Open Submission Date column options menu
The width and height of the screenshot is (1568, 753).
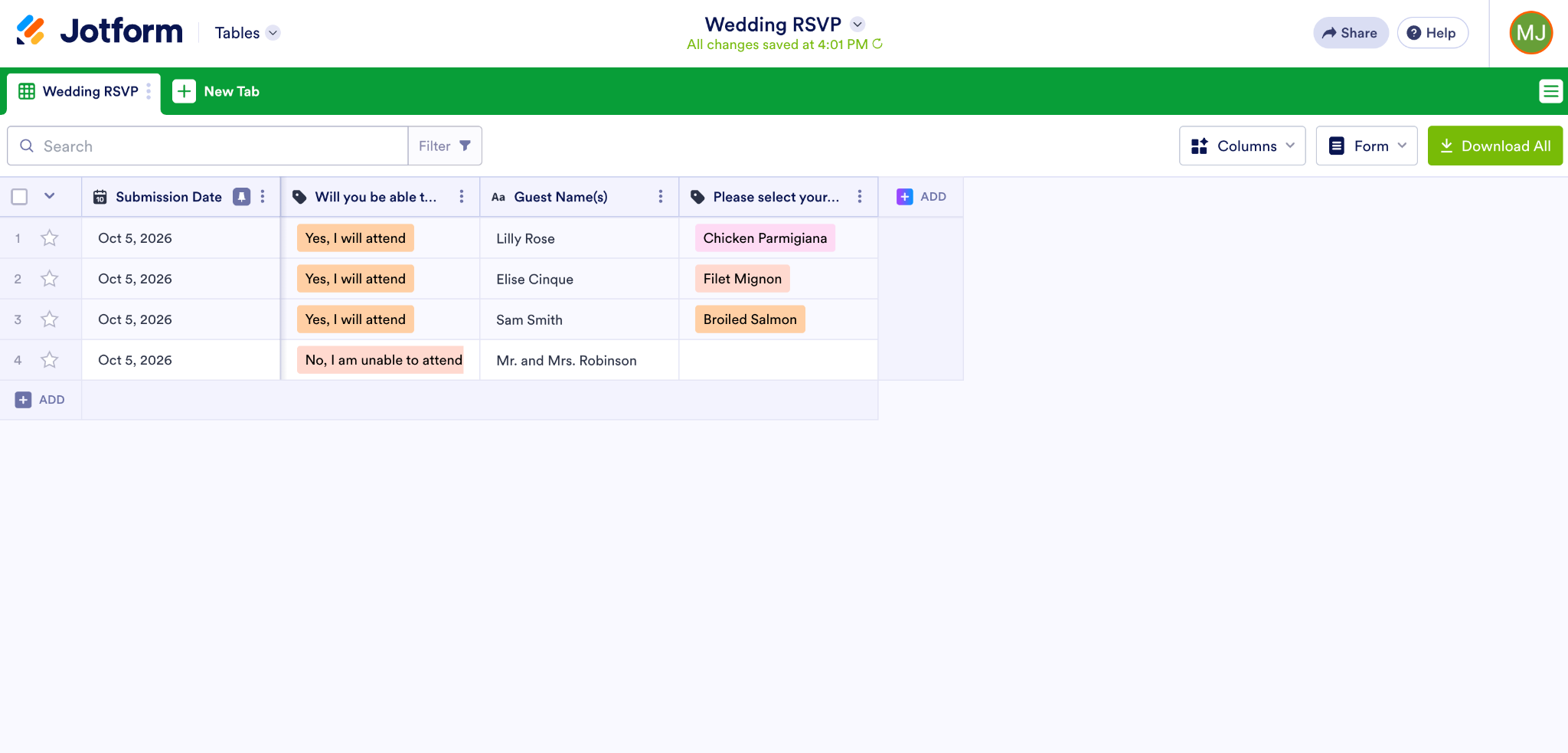point(263,197)
